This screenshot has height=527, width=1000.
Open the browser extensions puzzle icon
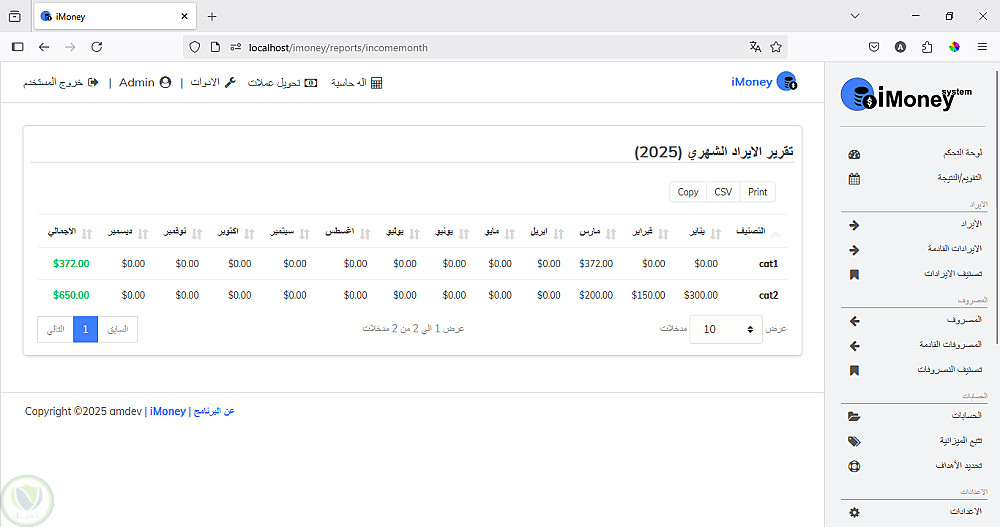point(927,47)
